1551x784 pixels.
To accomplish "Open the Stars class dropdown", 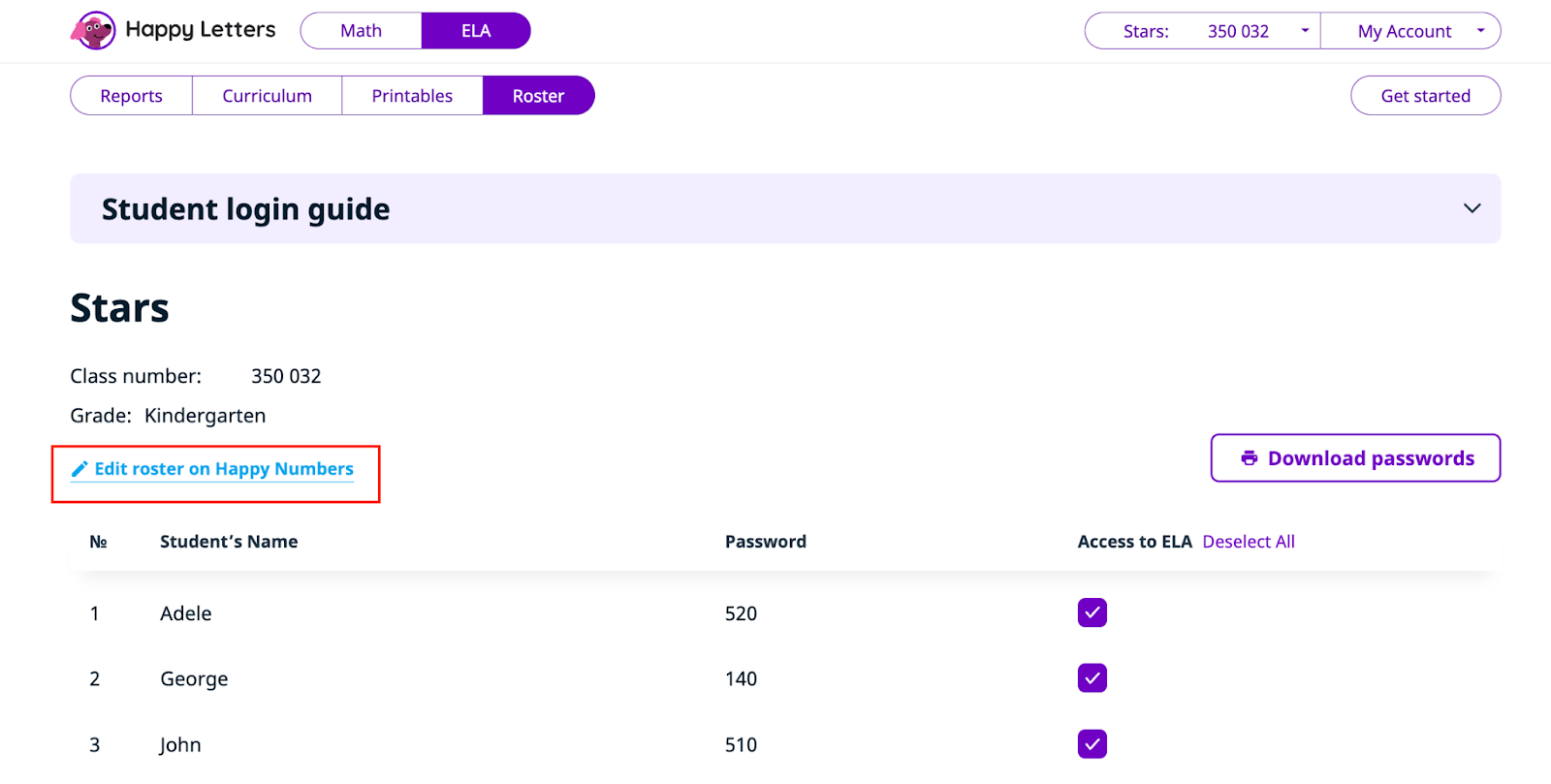I will pyautogui.click(x=1202, y=31).
